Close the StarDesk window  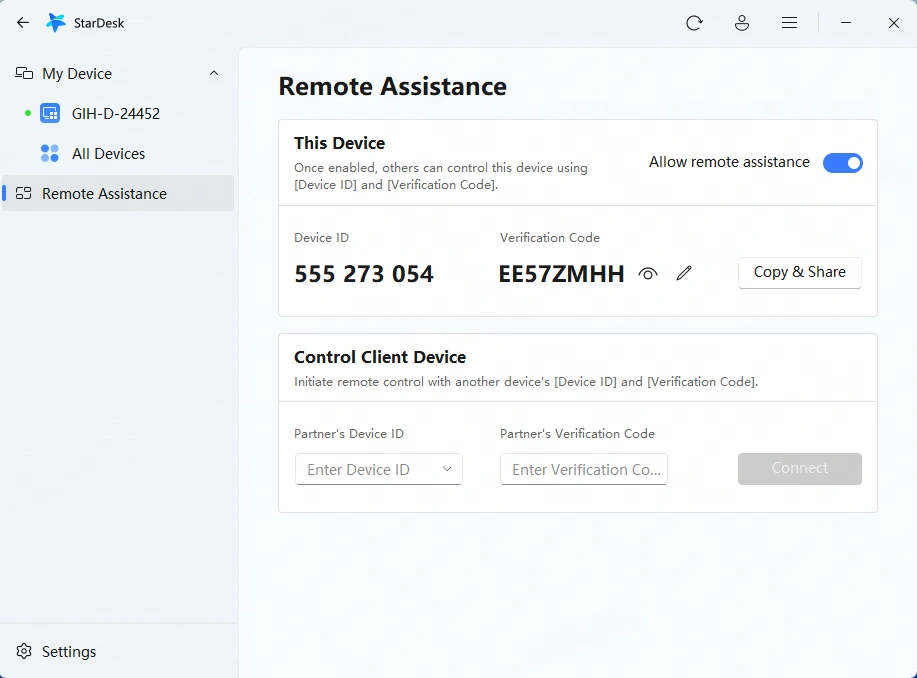tap(894, 23)
